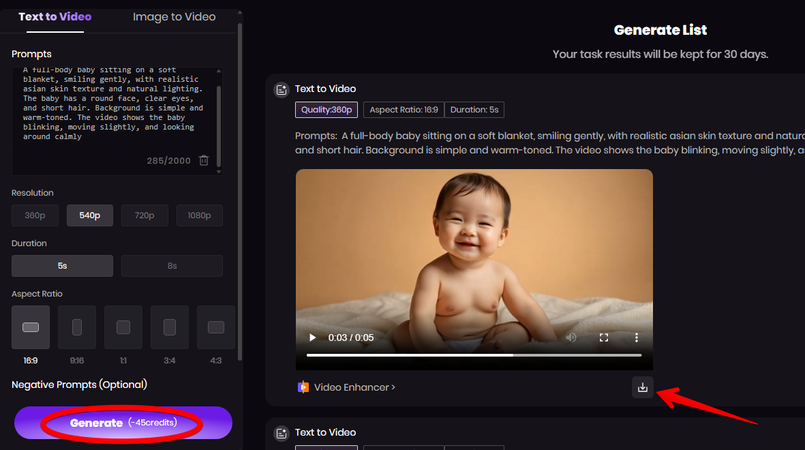Click the Quality:360p tag

327,110
